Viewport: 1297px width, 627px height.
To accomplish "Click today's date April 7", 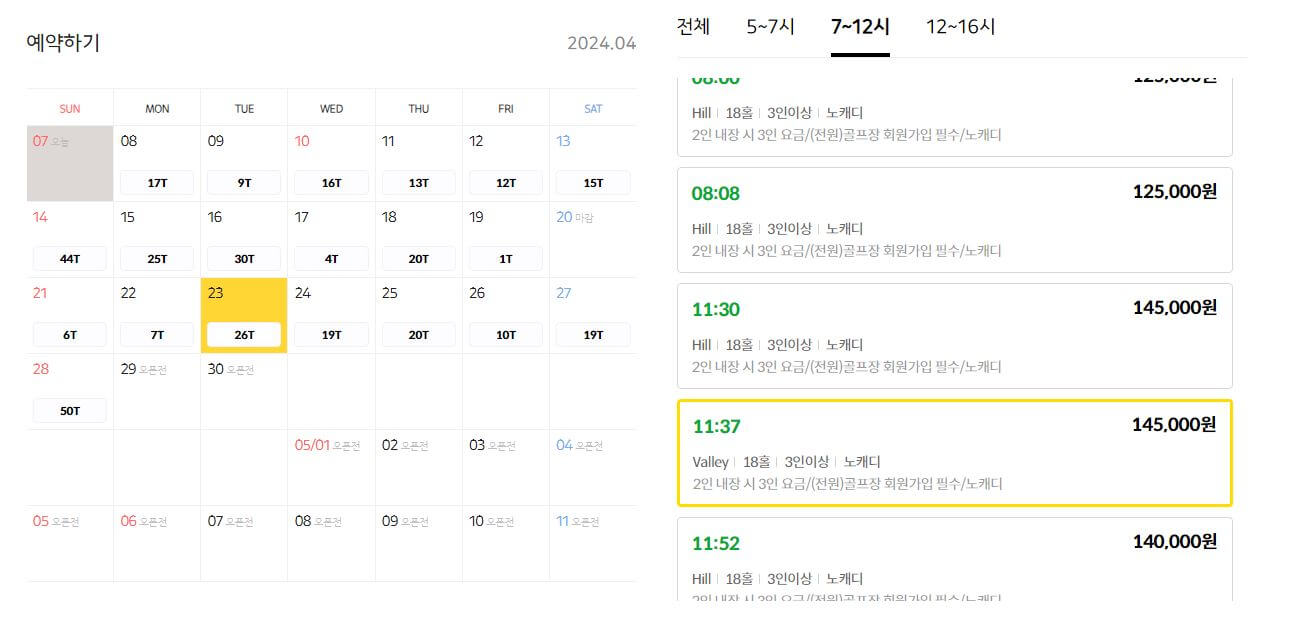I will click(x=47, y=141).
